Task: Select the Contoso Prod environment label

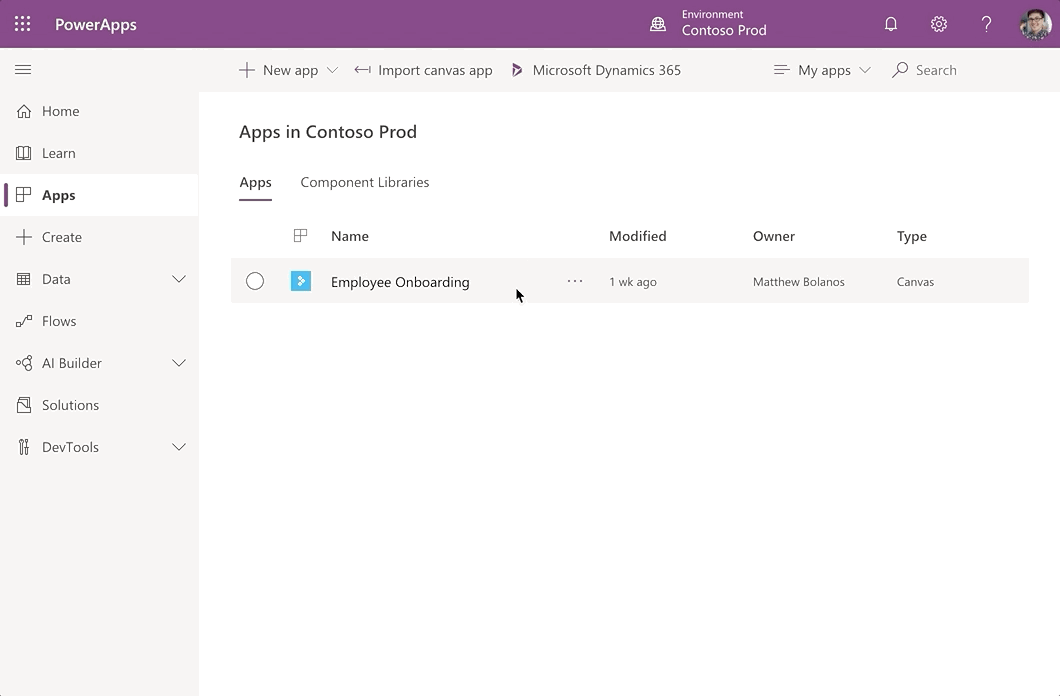Action: click(724, 30)
